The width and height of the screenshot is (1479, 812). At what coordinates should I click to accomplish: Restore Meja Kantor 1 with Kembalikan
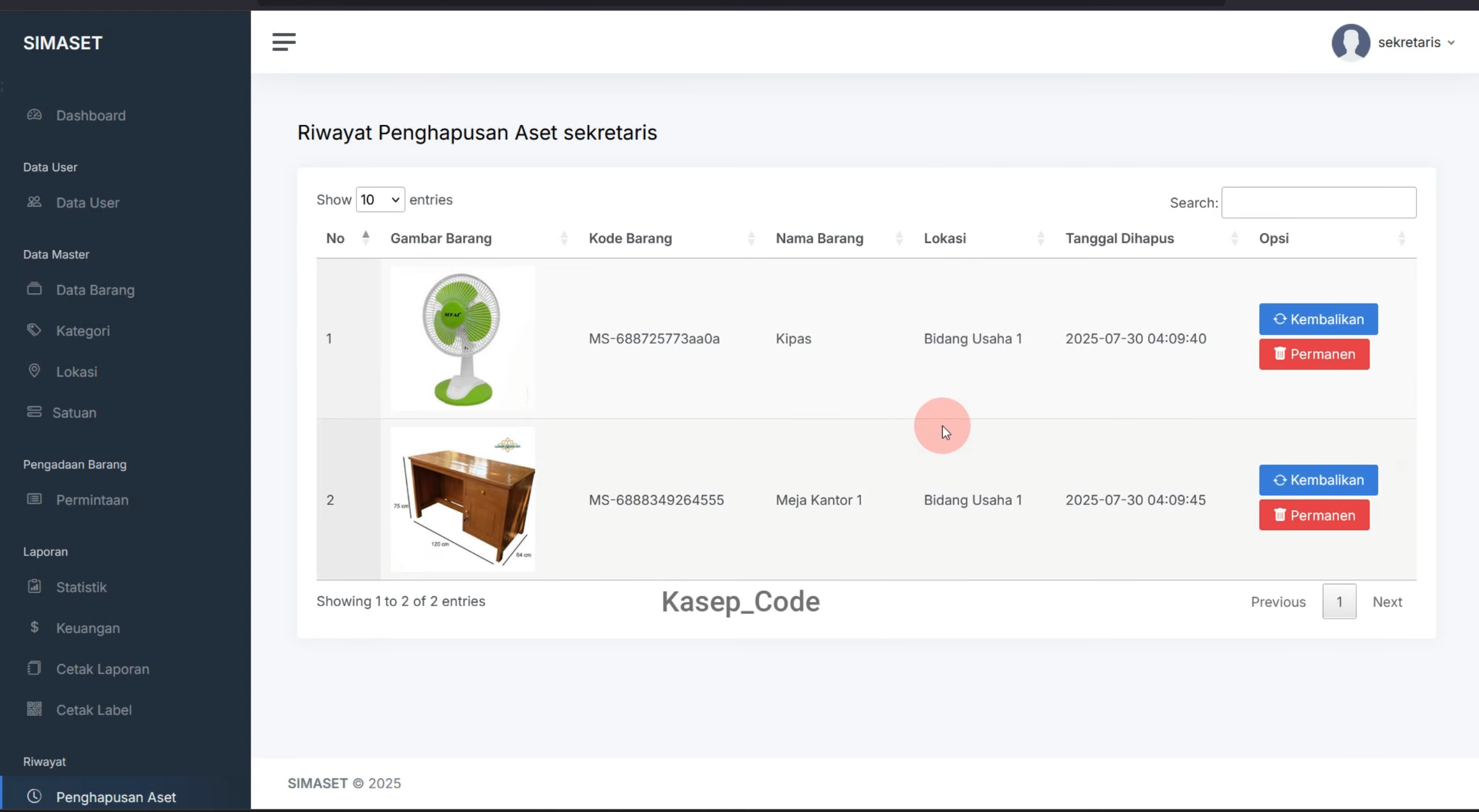(x=1318, y=480)
